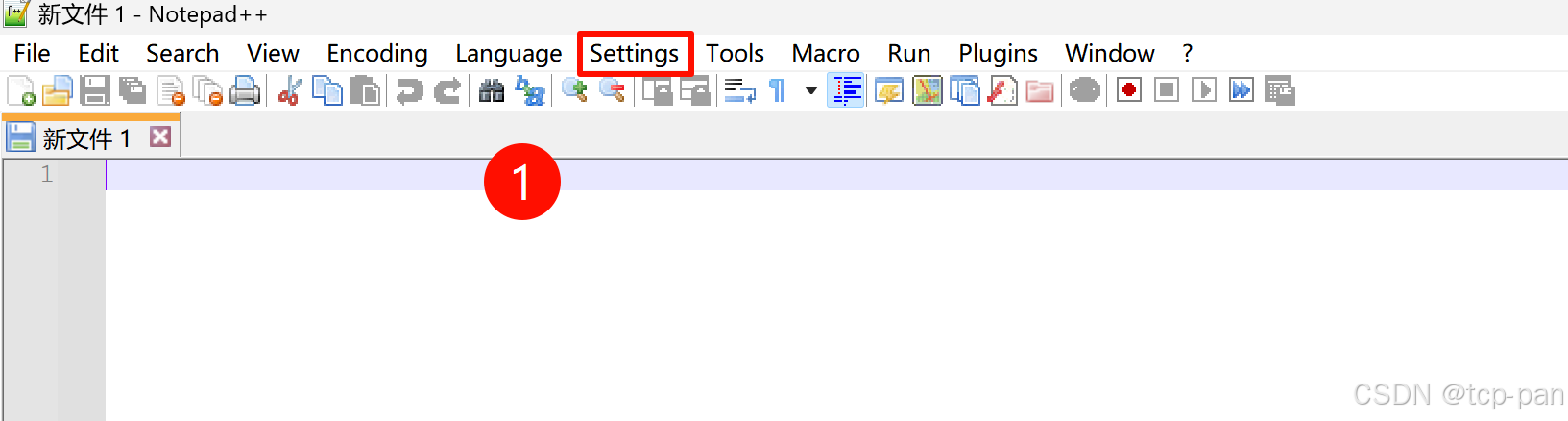Click the Notepad++ icon in title bar
The height and width of the screenshot is (421, 1568).
coord(16,14)
